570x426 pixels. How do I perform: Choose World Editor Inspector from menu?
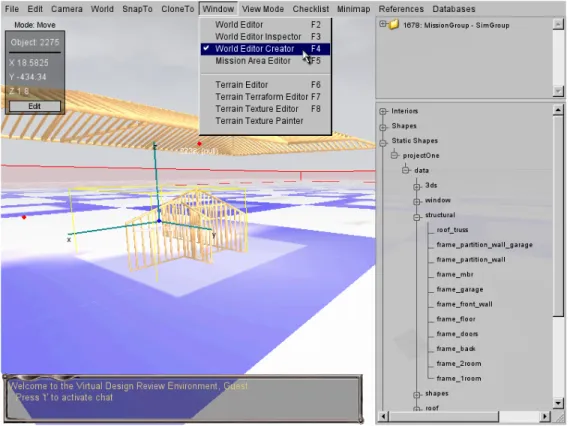click(x=265, y=37)
